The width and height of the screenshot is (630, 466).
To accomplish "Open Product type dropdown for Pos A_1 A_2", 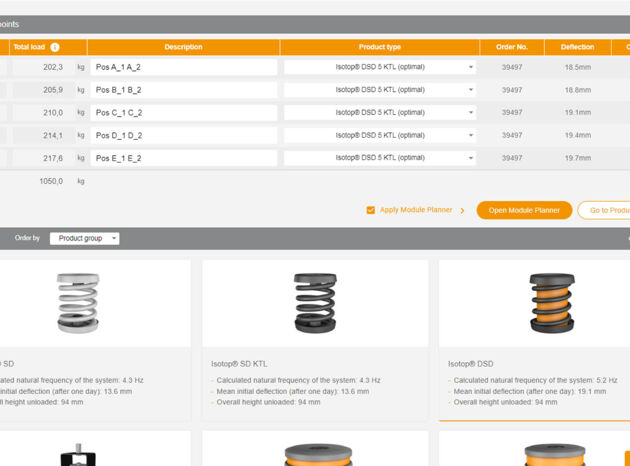I will point(379,67).
